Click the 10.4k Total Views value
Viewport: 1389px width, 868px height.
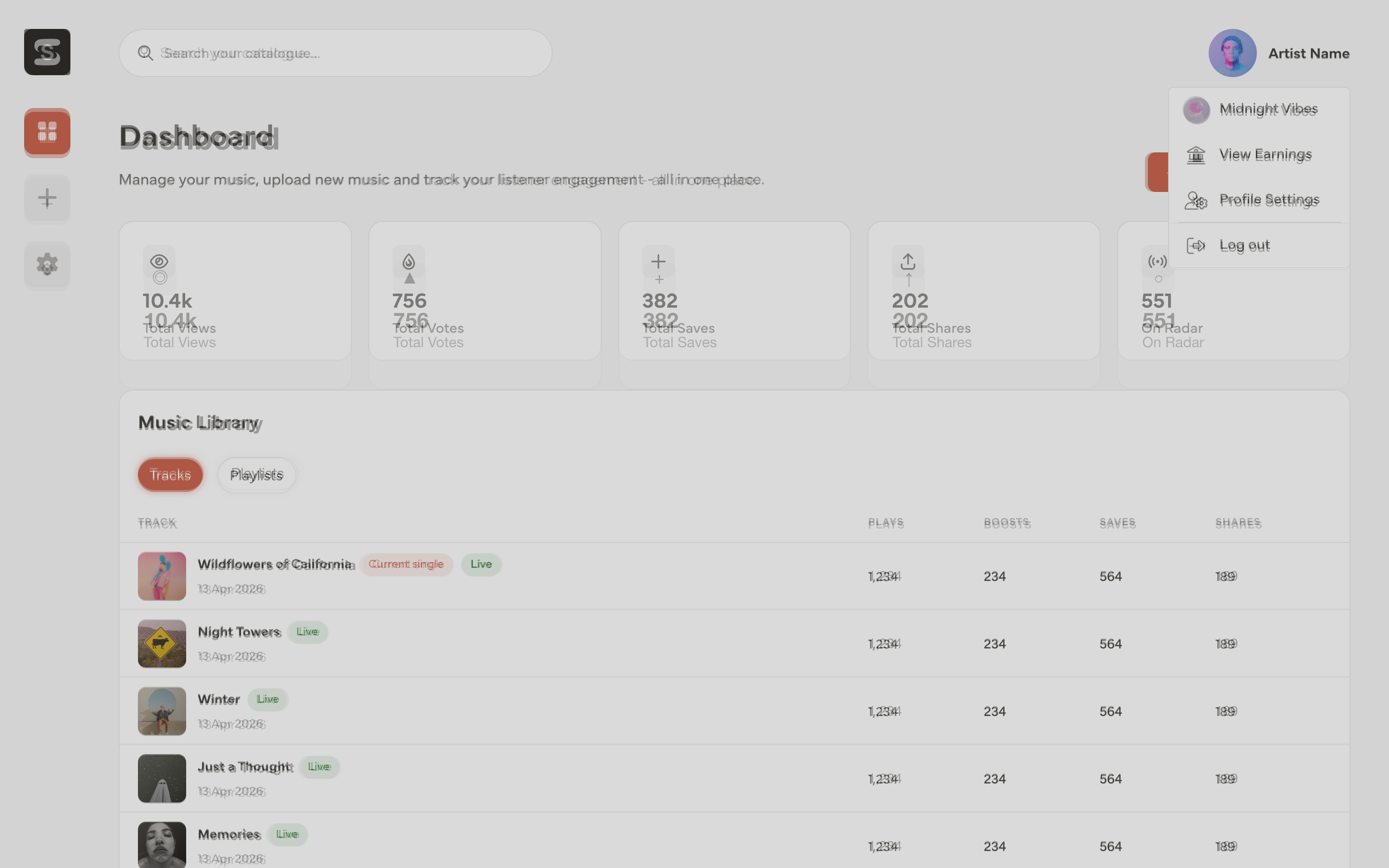168,301
